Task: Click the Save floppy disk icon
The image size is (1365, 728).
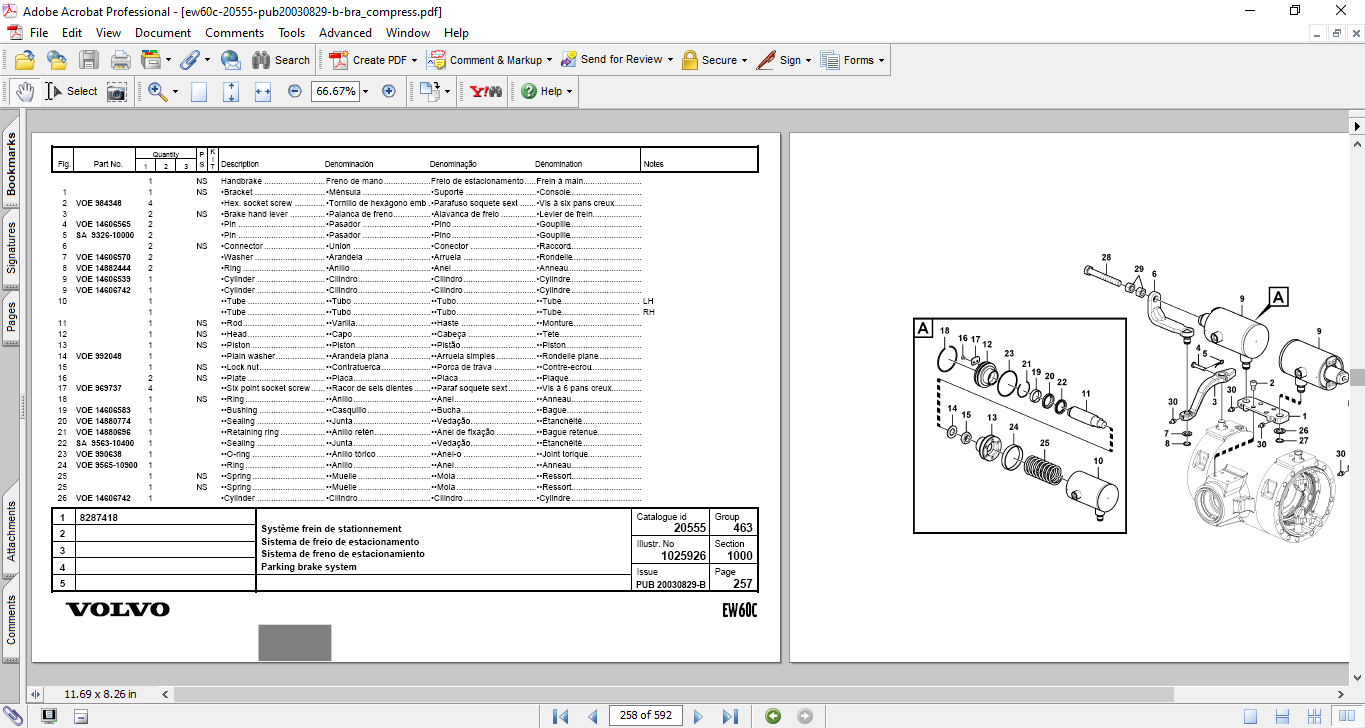Action: pos(89,60)
